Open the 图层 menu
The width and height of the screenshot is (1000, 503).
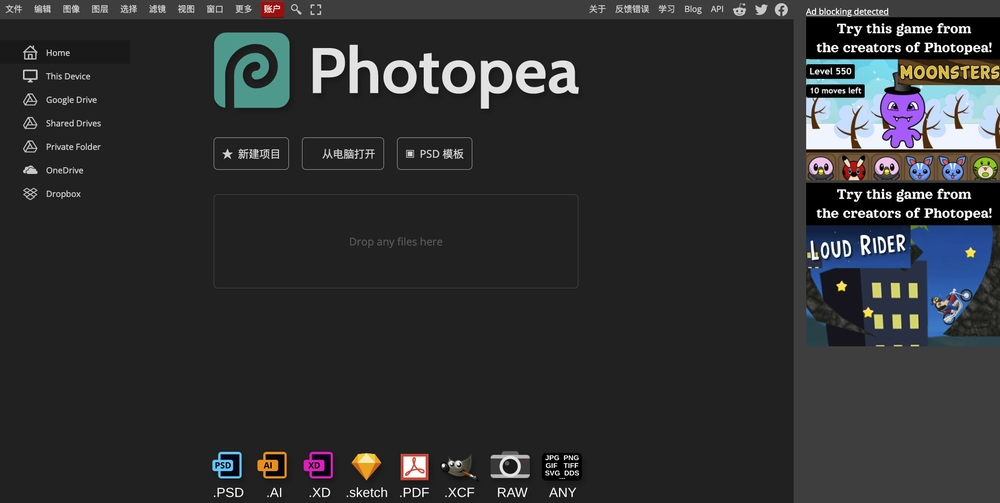tap(100, 9)
